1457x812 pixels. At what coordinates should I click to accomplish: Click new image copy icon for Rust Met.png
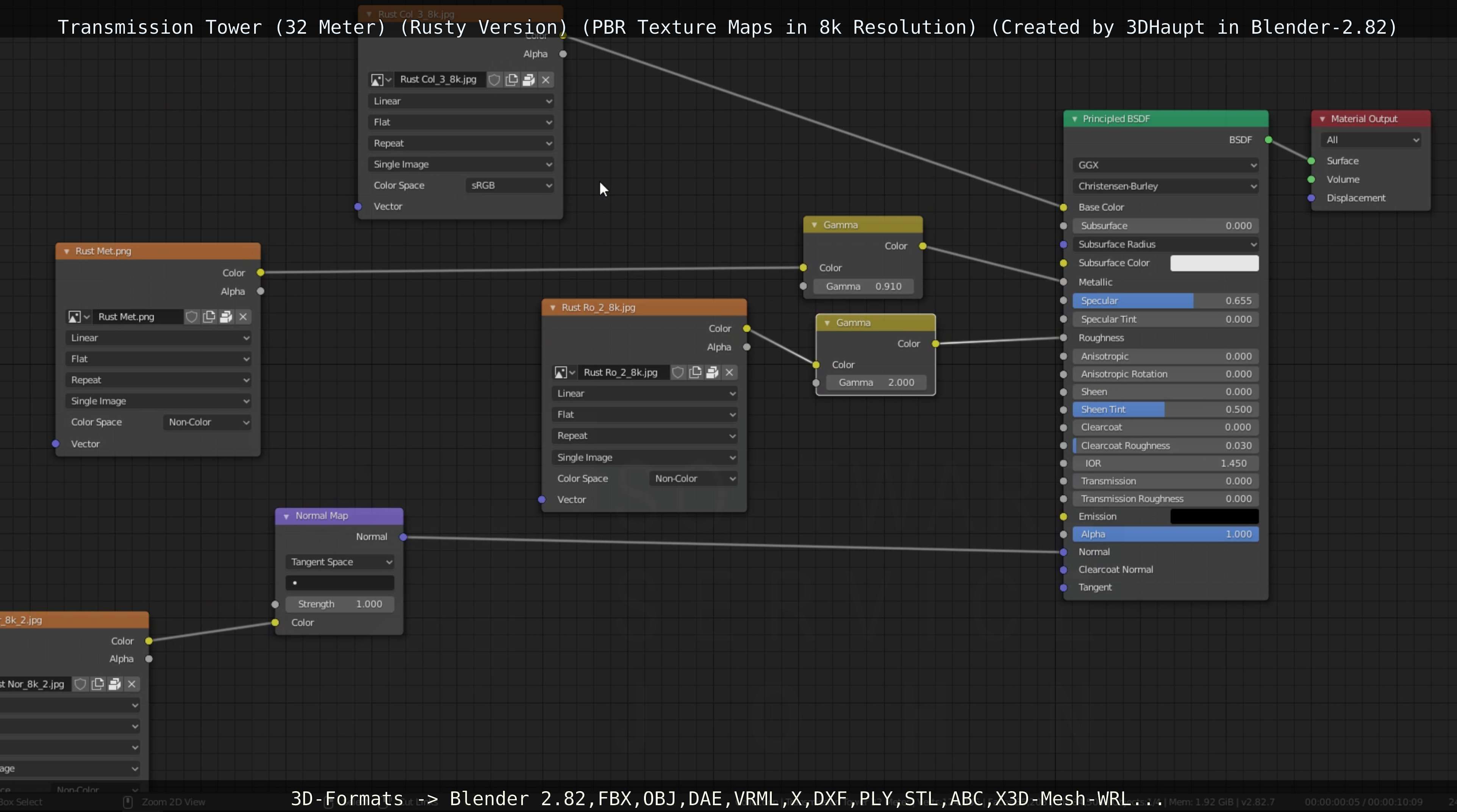coord(209,317)
